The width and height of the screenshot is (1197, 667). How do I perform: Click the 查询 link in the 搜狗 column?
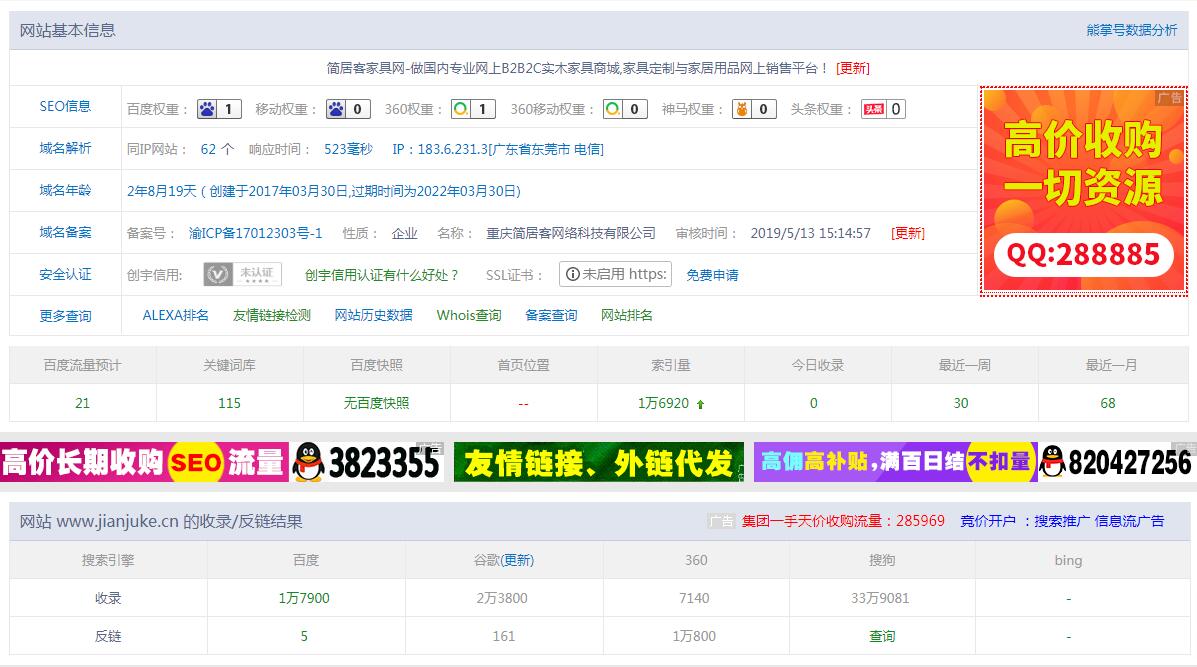pyautogui.click(x=882, y=636)
